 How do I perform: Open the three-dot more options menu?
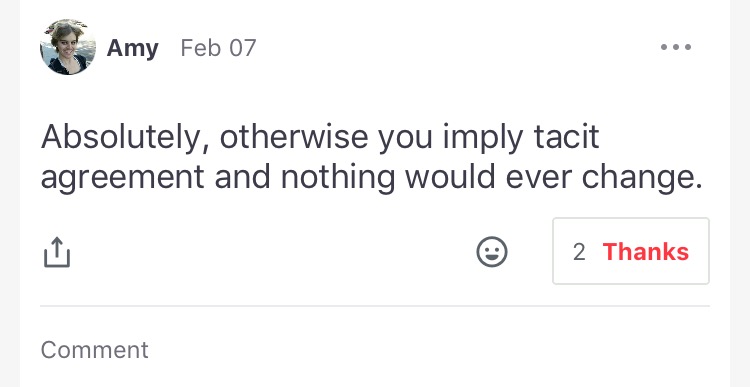coord(675,47)
